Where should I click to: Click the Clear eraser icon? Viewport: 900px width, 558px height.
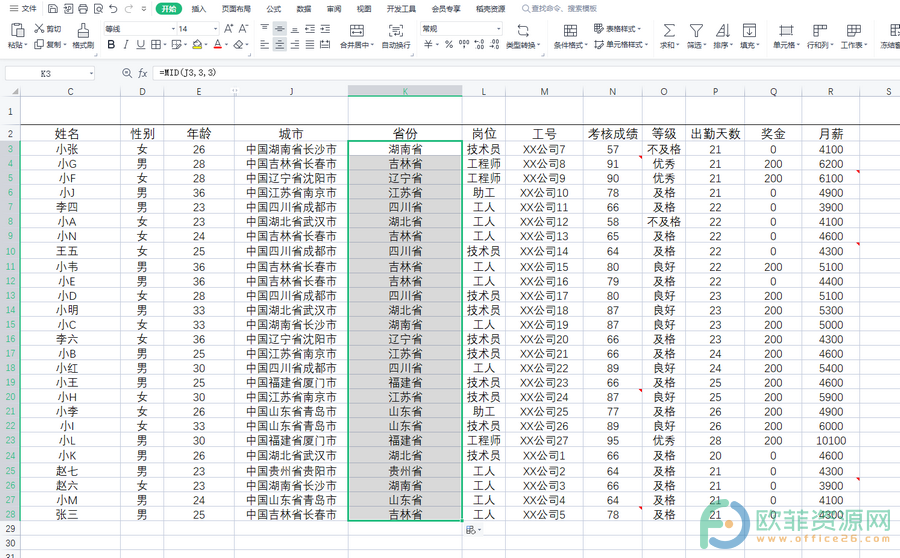[238, 44]
